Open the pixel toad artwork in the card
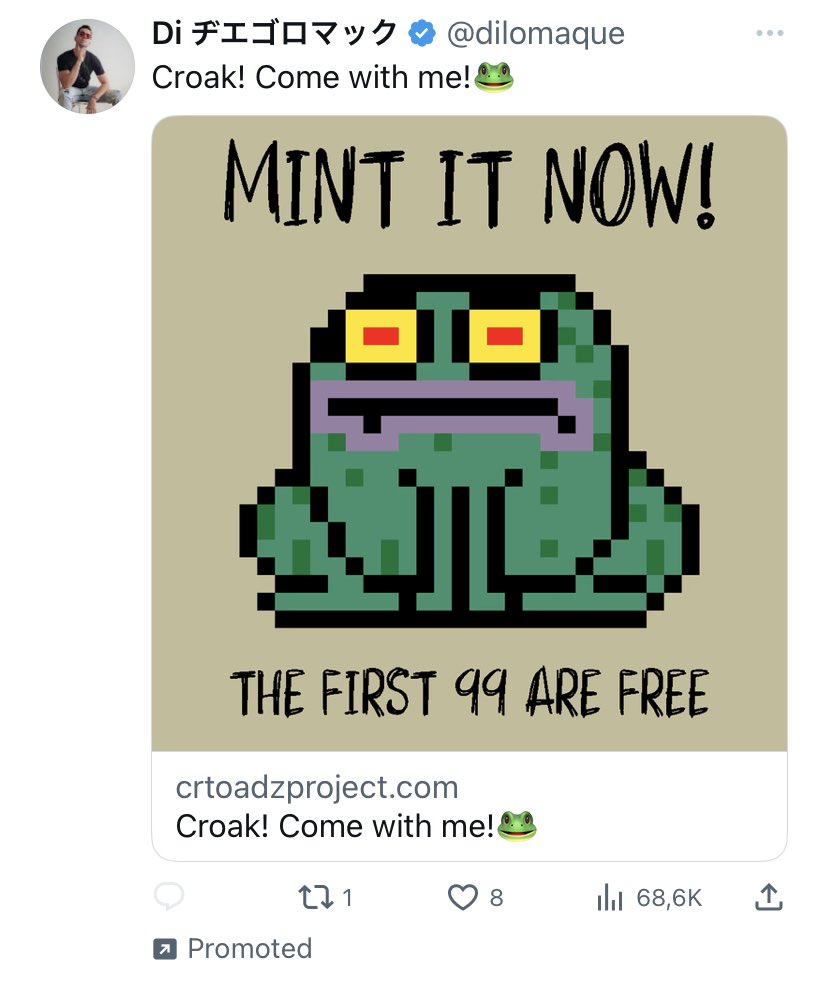Viewport: 828px width, 989px height. point(469,450)
